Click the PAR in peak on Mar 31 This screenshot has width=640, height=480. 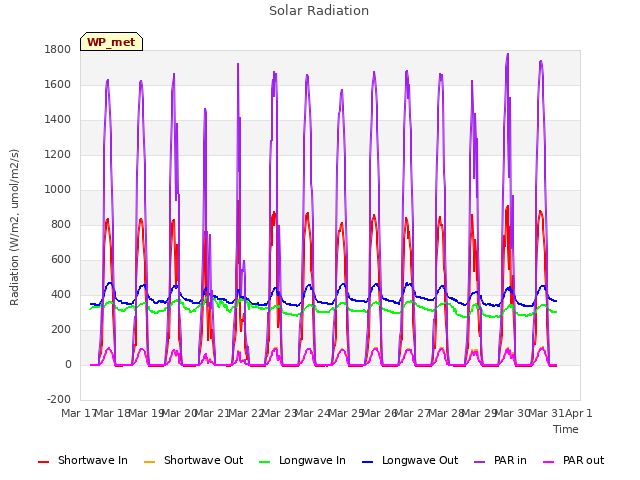point(541,61)
